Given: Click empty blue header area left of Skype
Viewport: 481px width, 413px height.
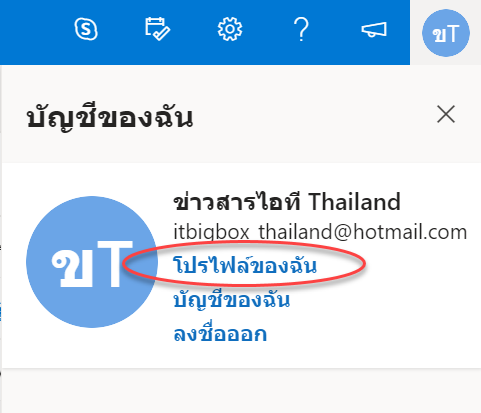Looking at the screenshot, I should click(33, 32).
